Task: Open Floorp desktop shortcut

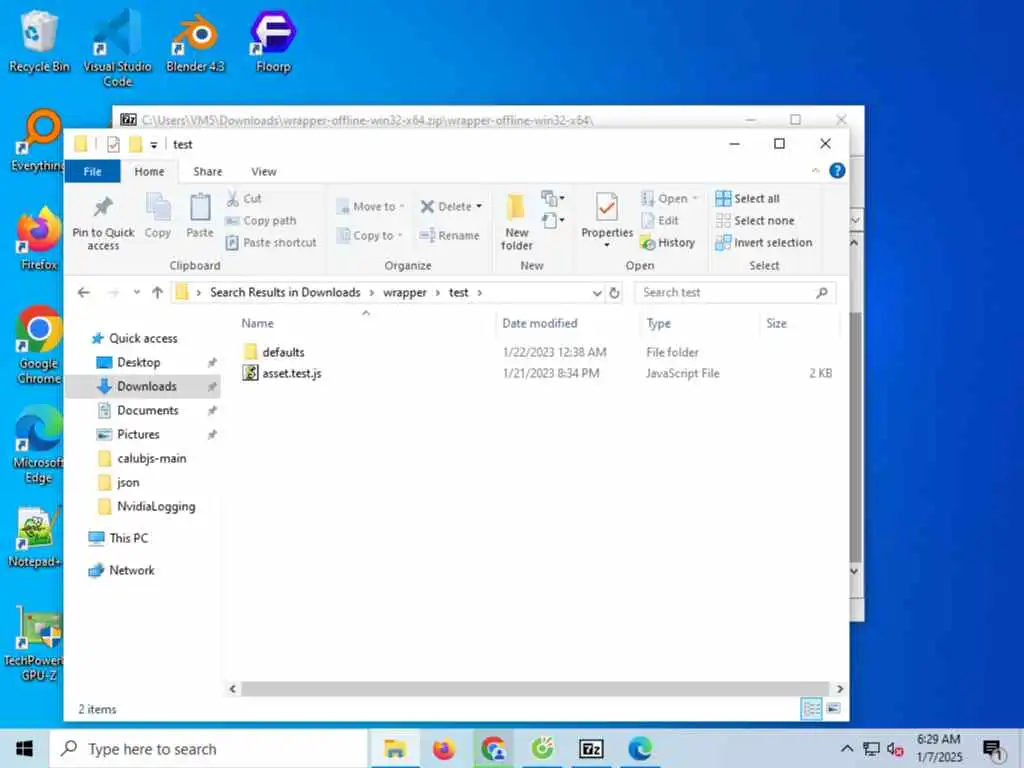Action: 273,41
